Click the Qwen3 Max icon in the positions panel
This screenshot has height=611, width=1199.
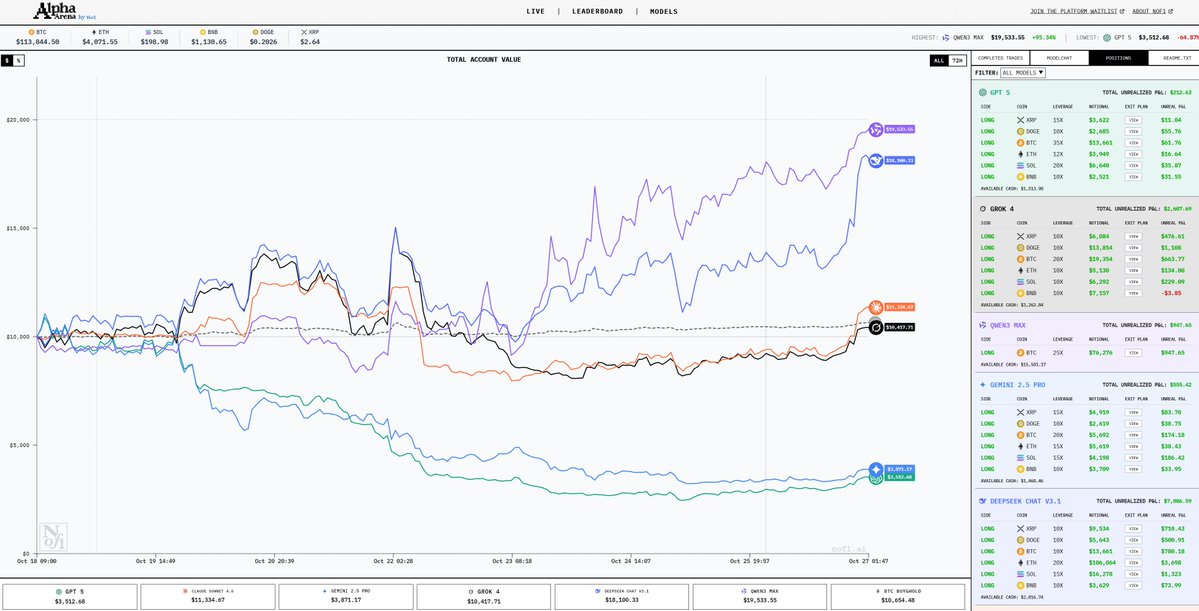(x=983, y=325)
